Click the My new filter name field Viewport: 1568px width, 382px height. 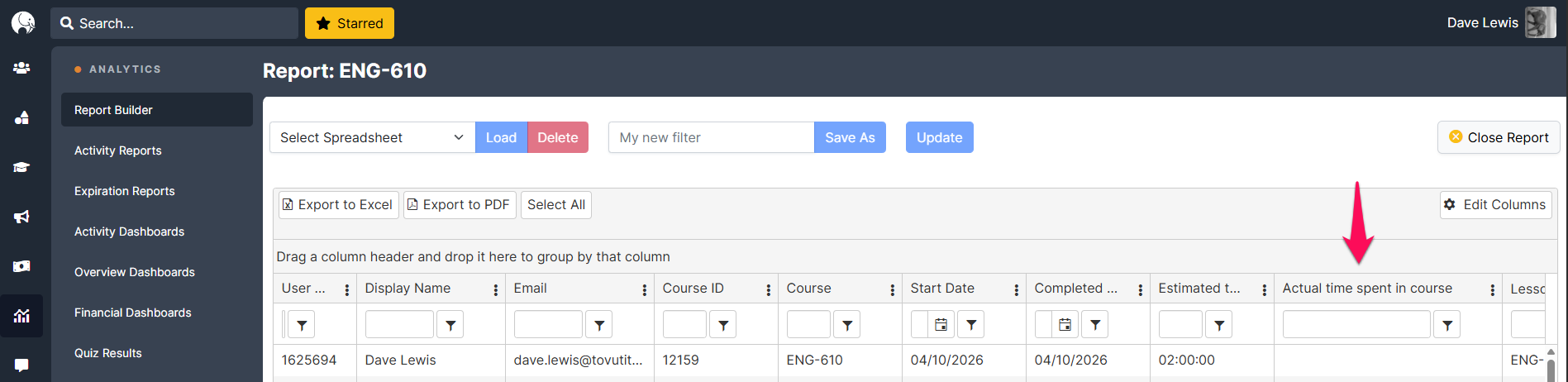(x=711, y=137)
